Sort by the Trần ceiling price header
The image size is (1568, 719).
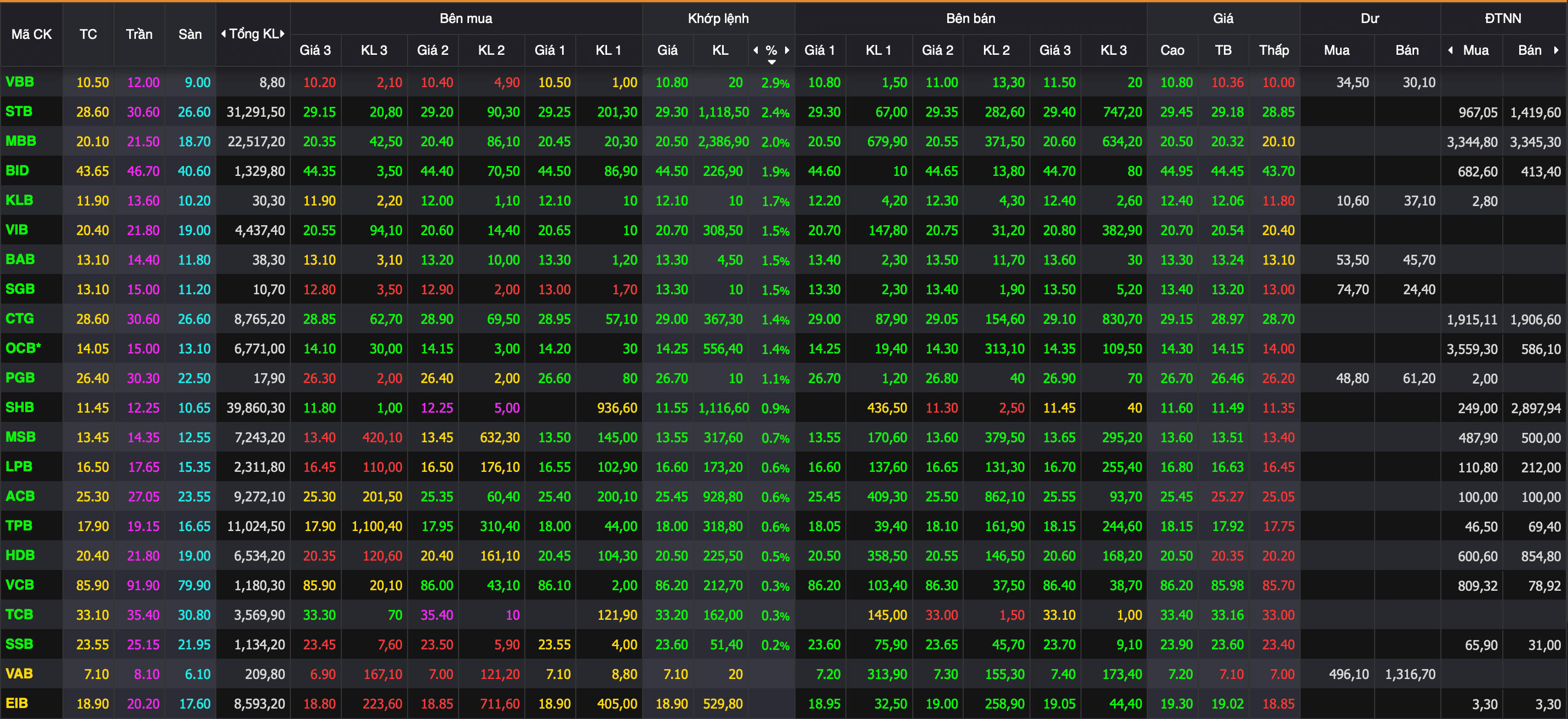click(139, 35)
